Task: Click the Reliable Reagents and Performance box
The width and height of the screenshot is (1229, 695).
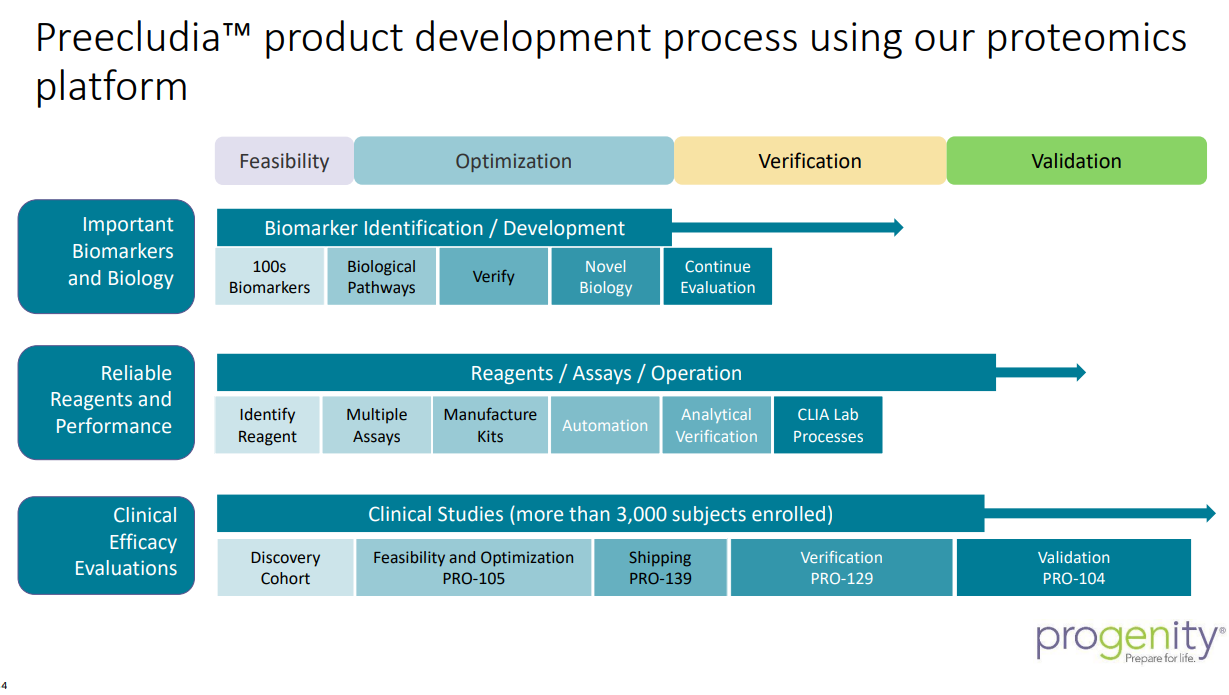Action: tap(106, 403)
